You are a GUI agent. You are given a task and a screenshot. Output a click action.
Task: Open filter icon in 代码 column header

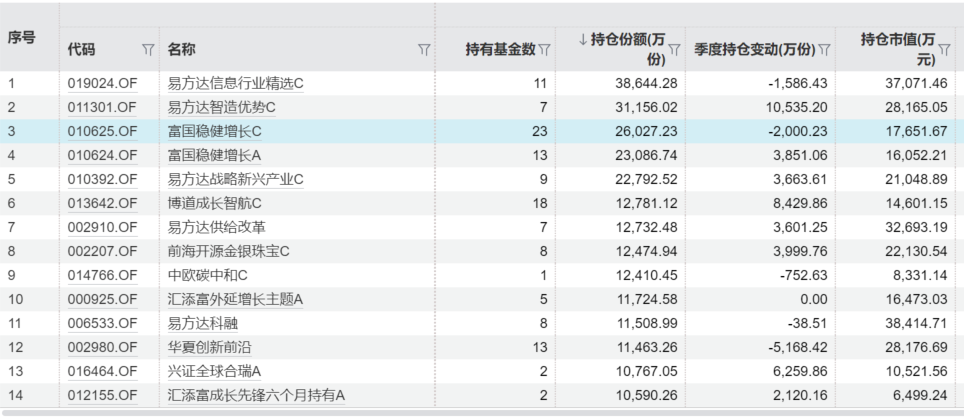(x=148, y=49)
